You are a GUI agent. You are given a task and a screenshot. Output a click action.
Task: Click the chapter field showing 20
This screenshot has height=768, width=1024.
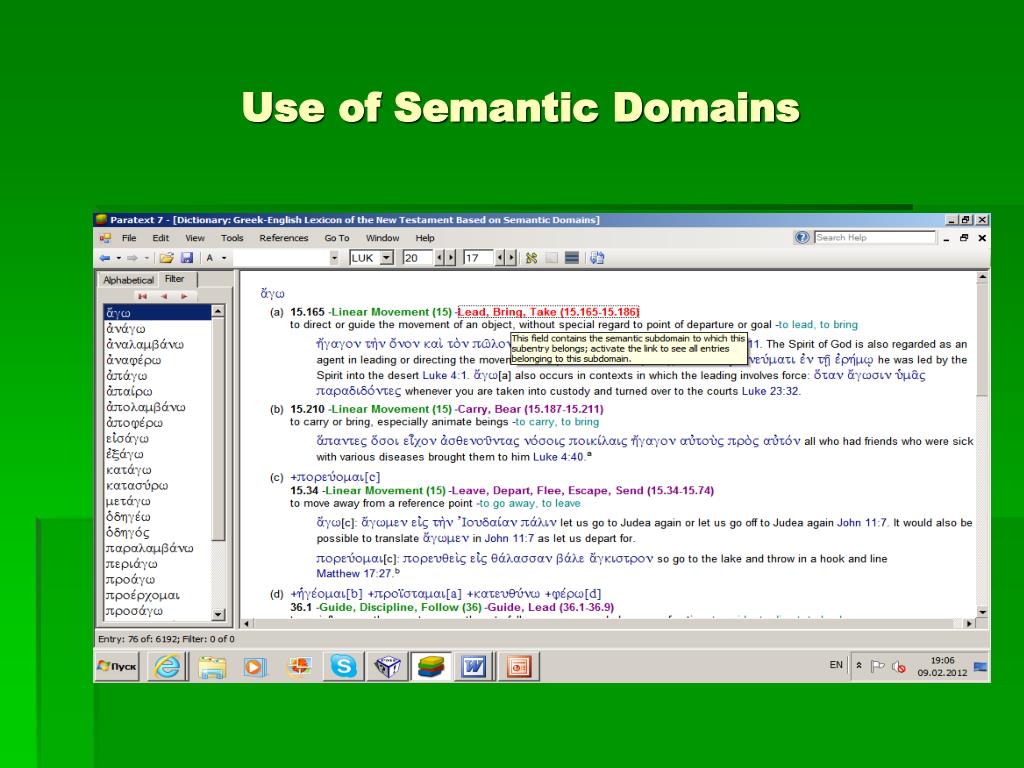tap(417, 258)
